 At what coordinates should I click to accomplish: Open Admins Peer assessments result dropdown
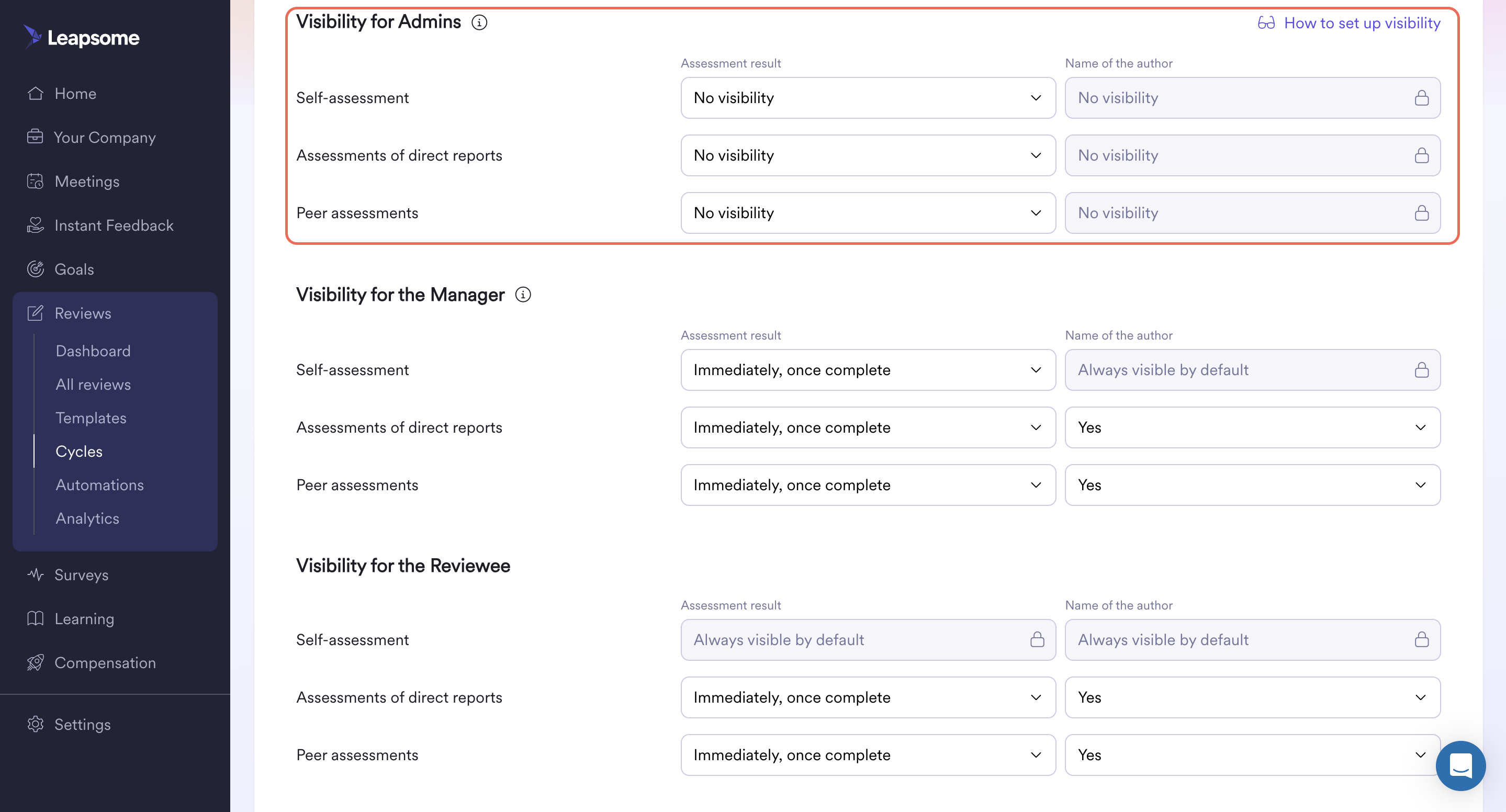coord(868,213)
